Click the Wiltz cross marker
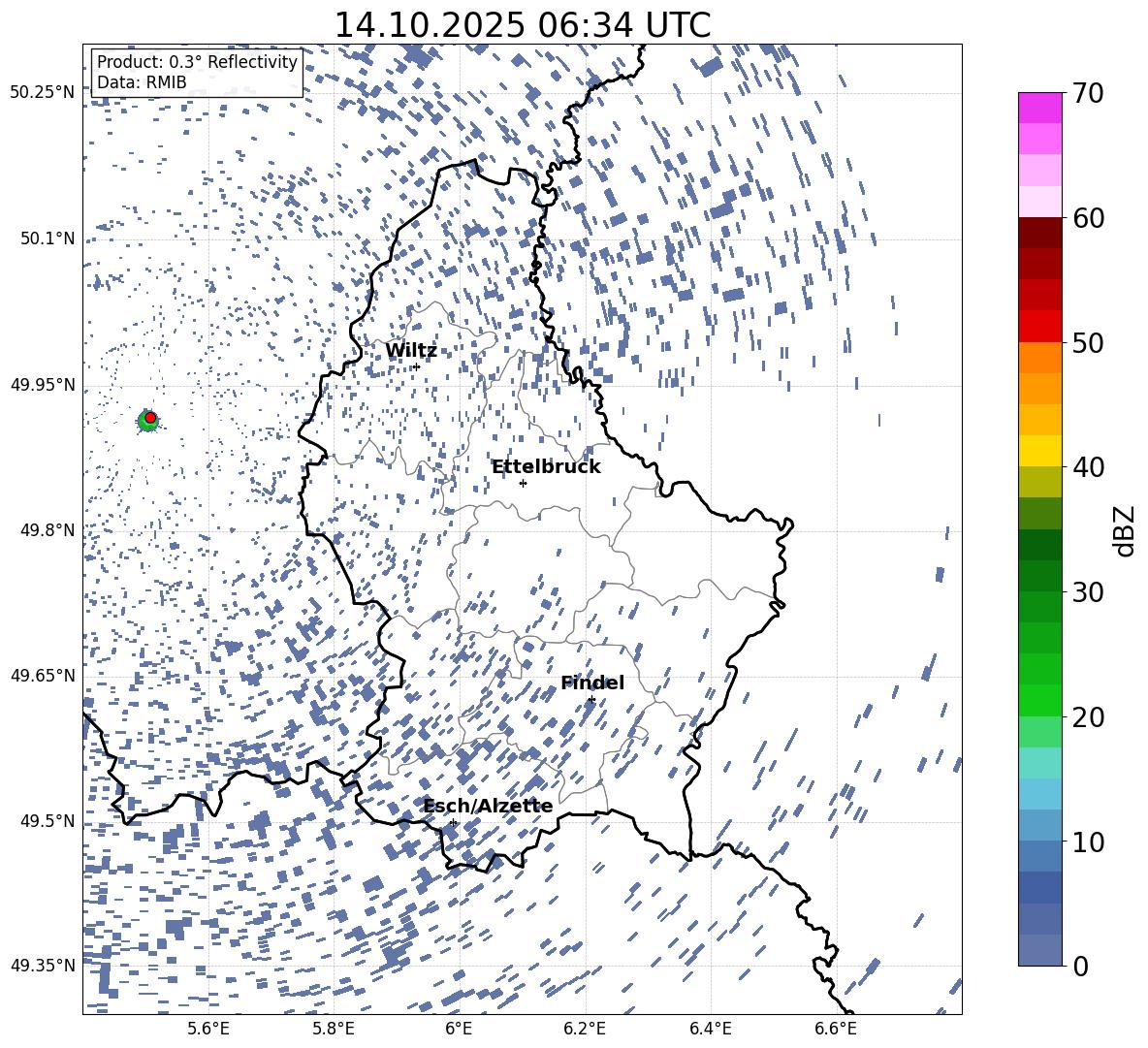This screenshot has height=1048, width=1148. (x=416, y=366)
